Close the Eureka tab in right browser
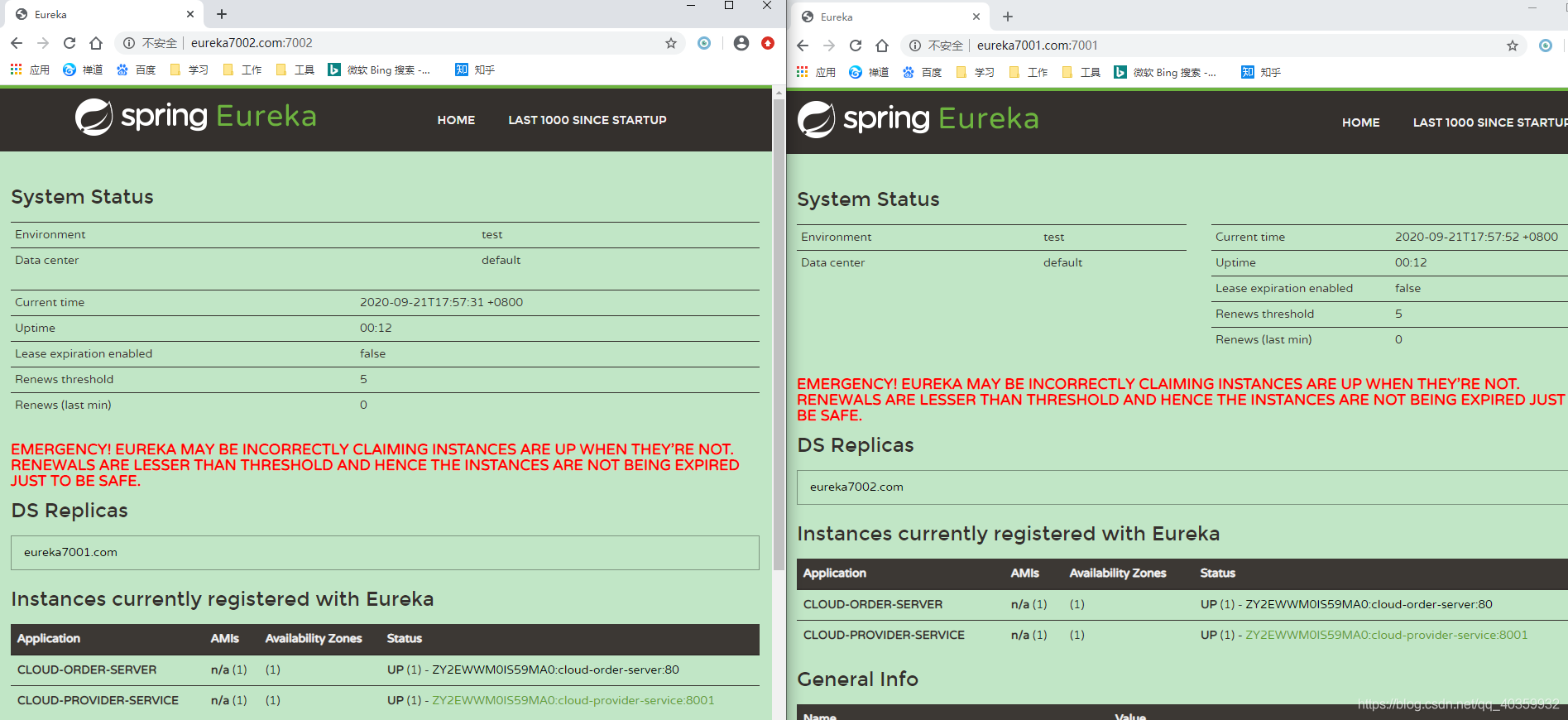 click(976, 17)
